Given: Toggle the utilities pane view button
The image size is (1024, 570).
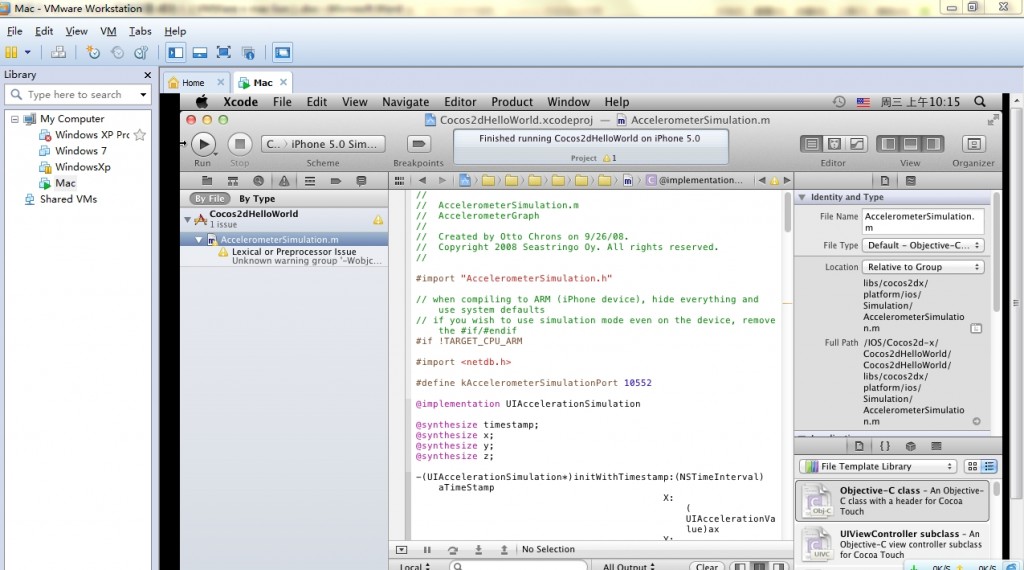Looking at the screenshot, I should click(x=933, y=144).
